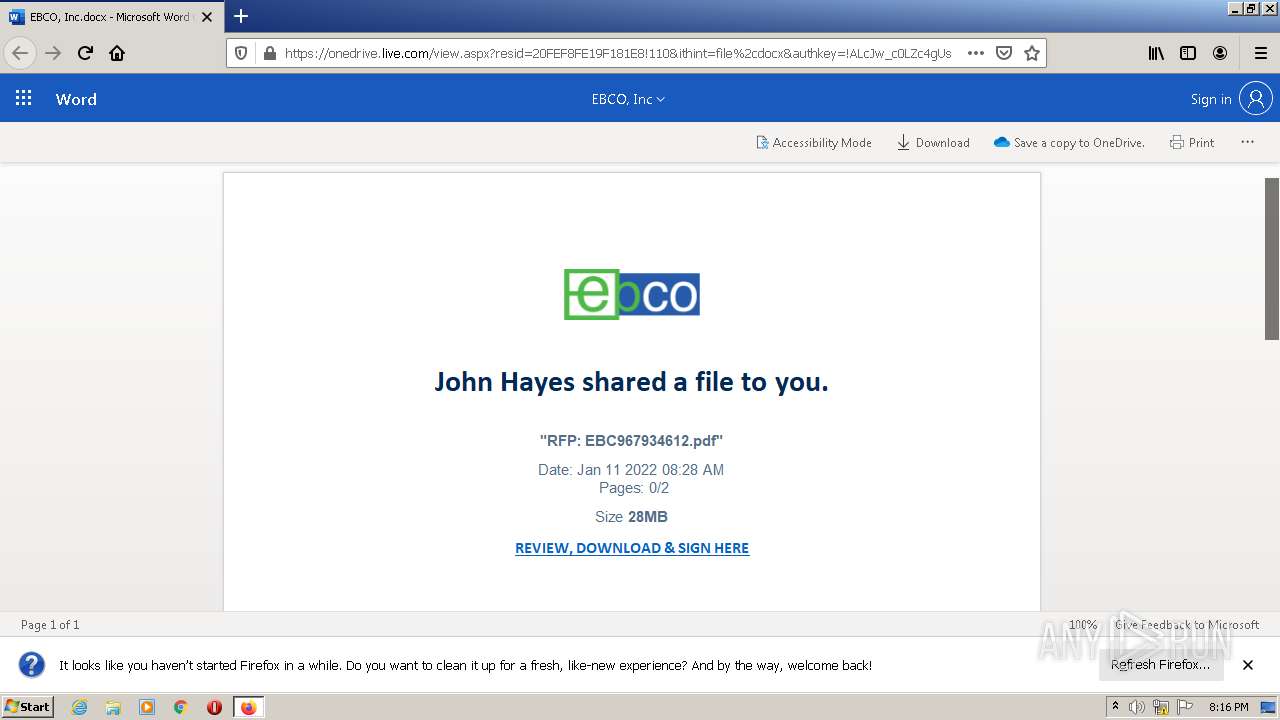This screenshot has width=1280, height=720.
Task: Reload the current page
Action: click(x=86, y=53)
